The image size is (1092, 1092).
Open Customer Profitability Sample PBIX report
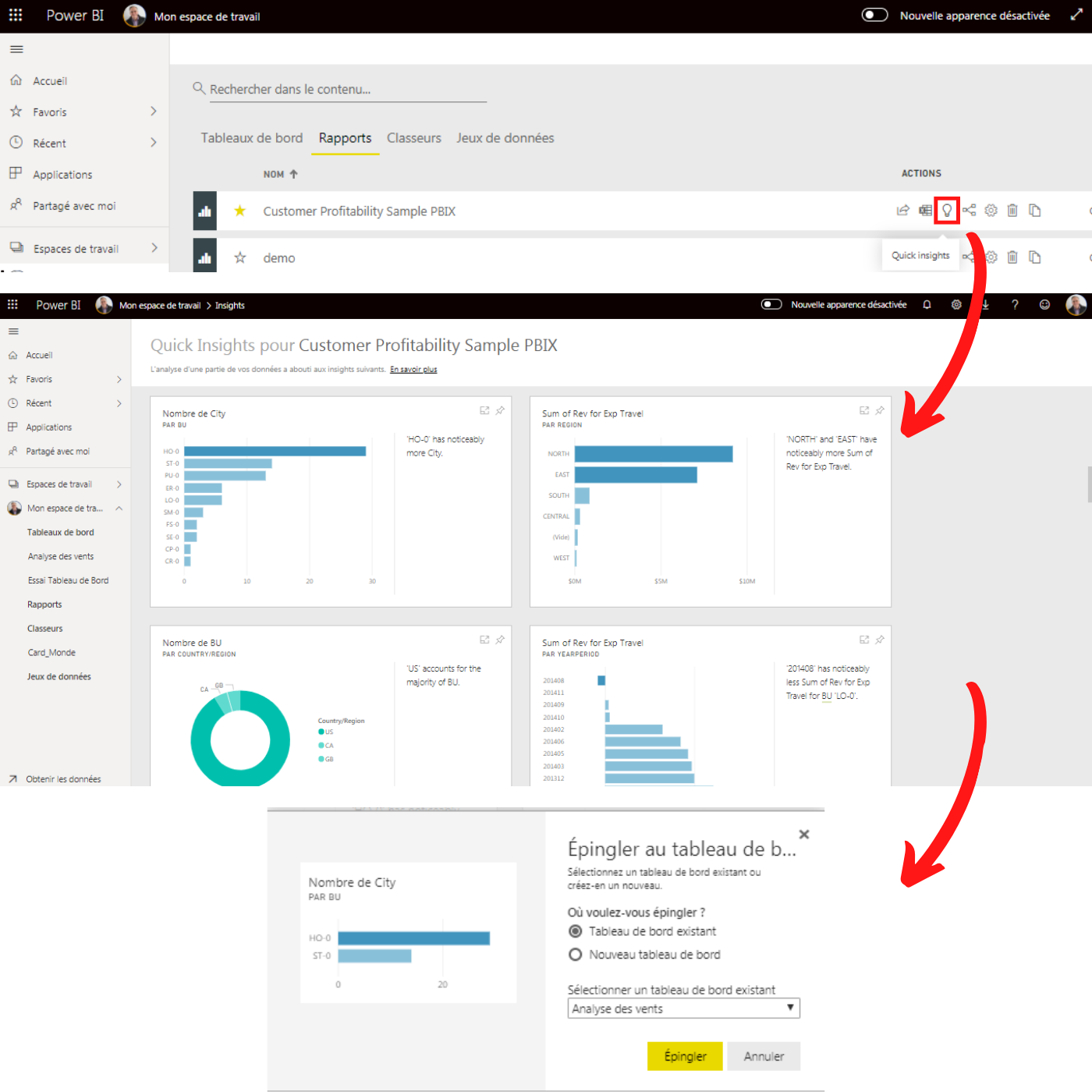359,211
